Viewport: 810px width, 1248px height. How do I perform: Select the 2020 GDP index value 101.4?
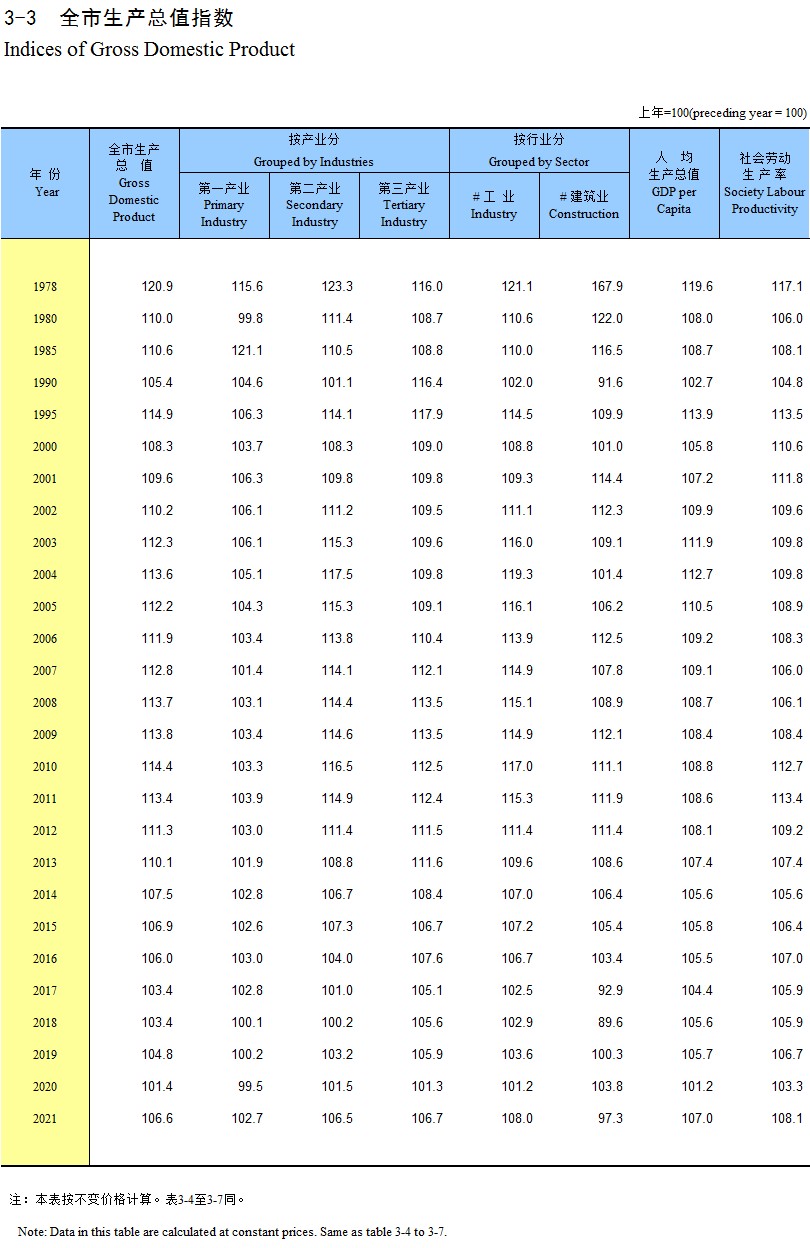(157, 1087)
